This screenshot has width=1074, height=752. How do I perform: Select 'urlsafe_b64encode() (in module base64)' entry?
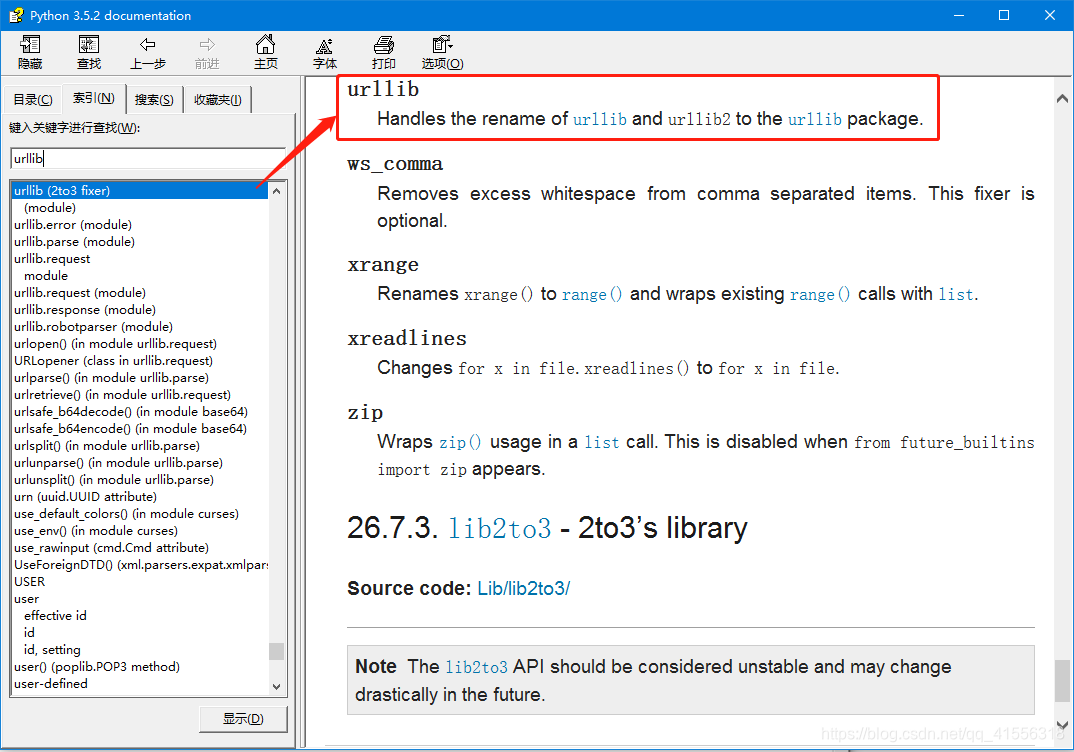130,429
